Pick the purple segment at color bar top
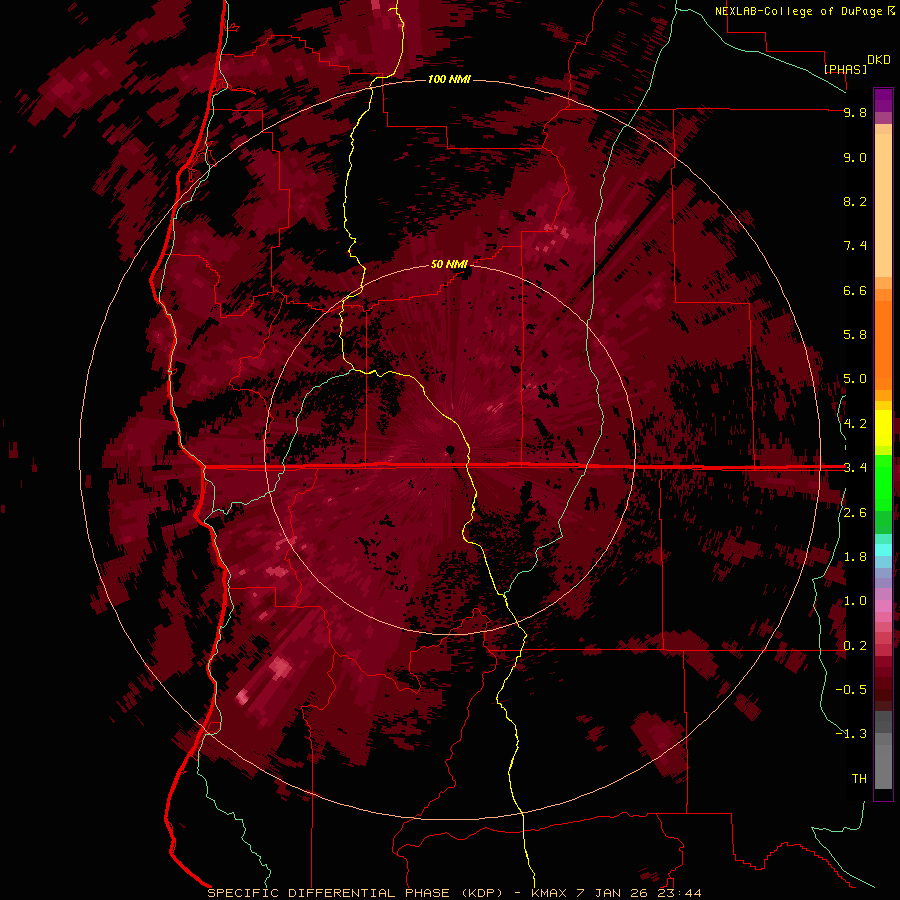 pos(883,100)
